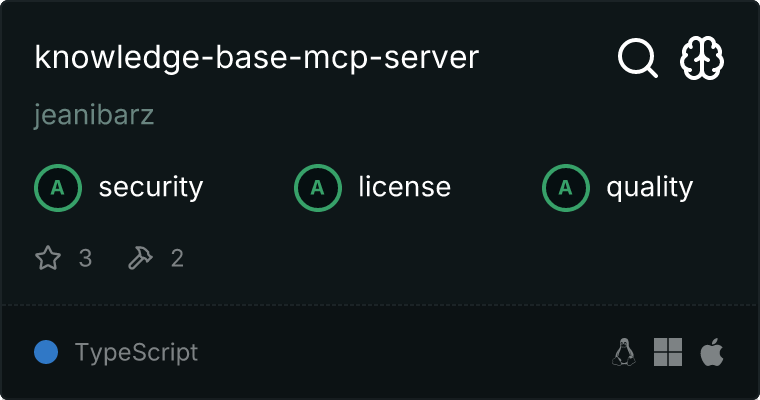Select the quality label text
Viewport: 760px width, 400px height.
point(649,187)
